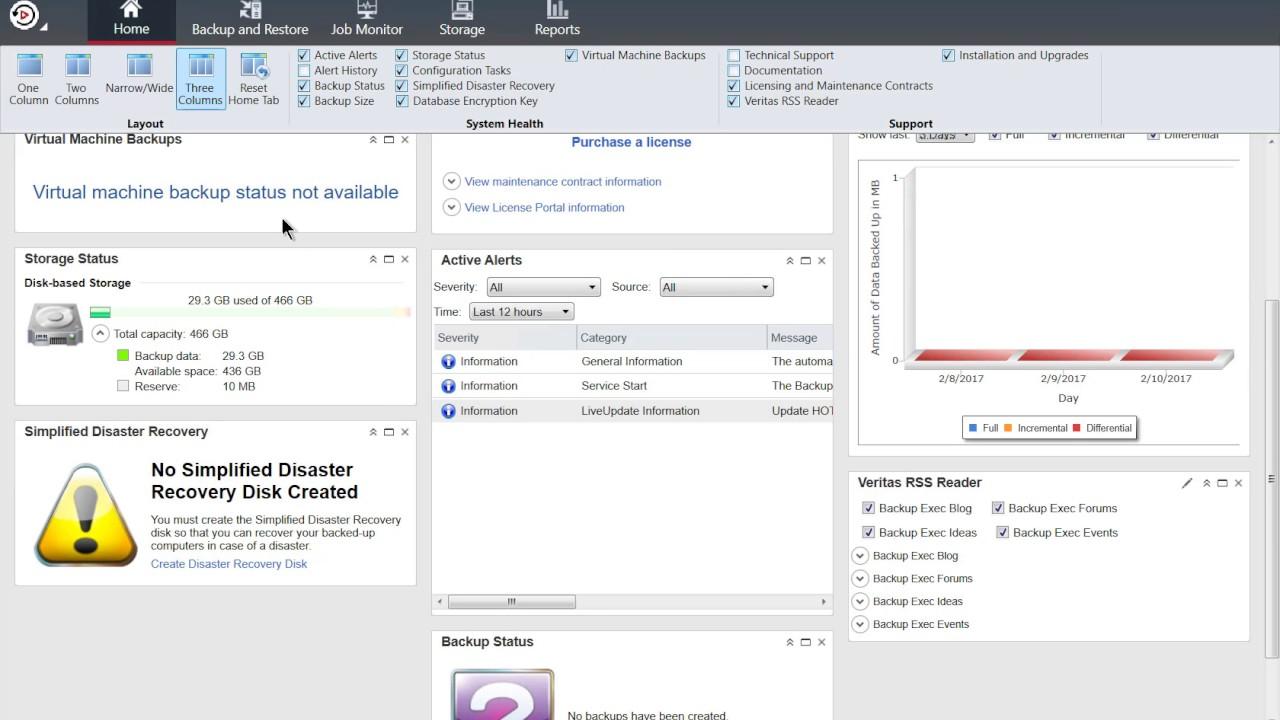The width and height of the screenshot is (1280, 720).
Task: Select the Three Columns layout icon
Action: pos(199,77)
